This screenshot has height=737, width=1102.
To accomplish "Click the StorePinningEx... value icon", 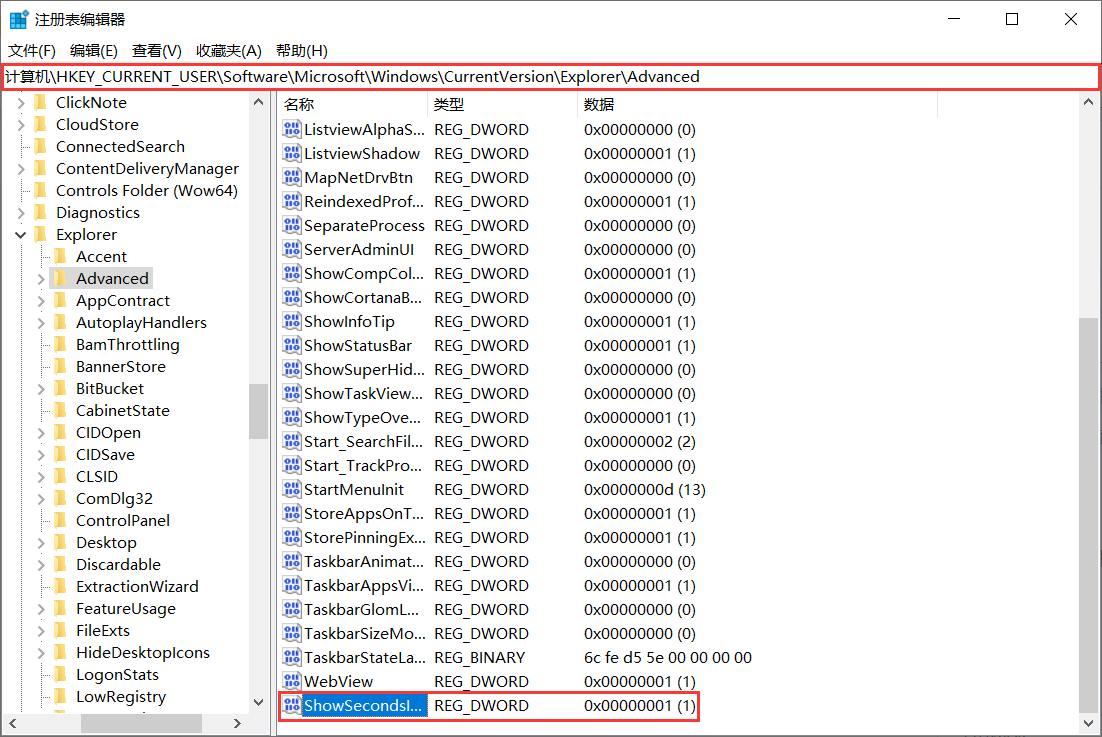I will [292, 537].
